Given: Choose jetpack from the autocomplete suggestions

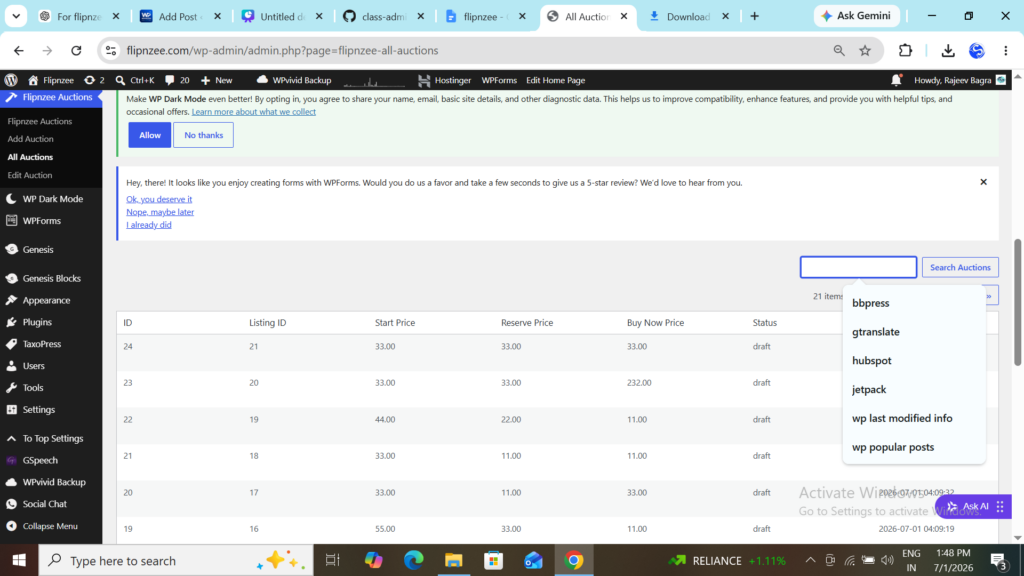Looking at the screenshot, I should pyautogui.click(x=914, y=389).
